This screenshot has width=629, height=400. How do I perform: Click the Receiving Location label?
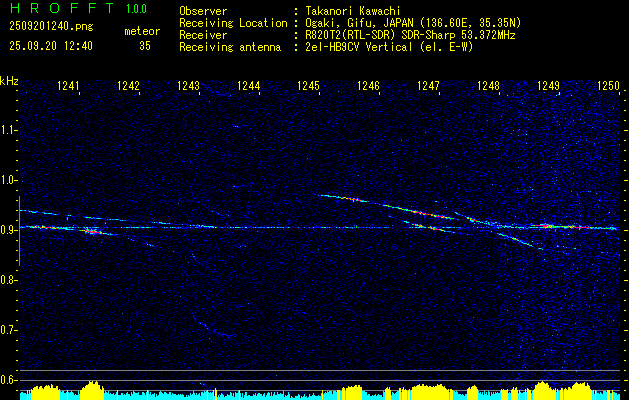pos(233,23)
